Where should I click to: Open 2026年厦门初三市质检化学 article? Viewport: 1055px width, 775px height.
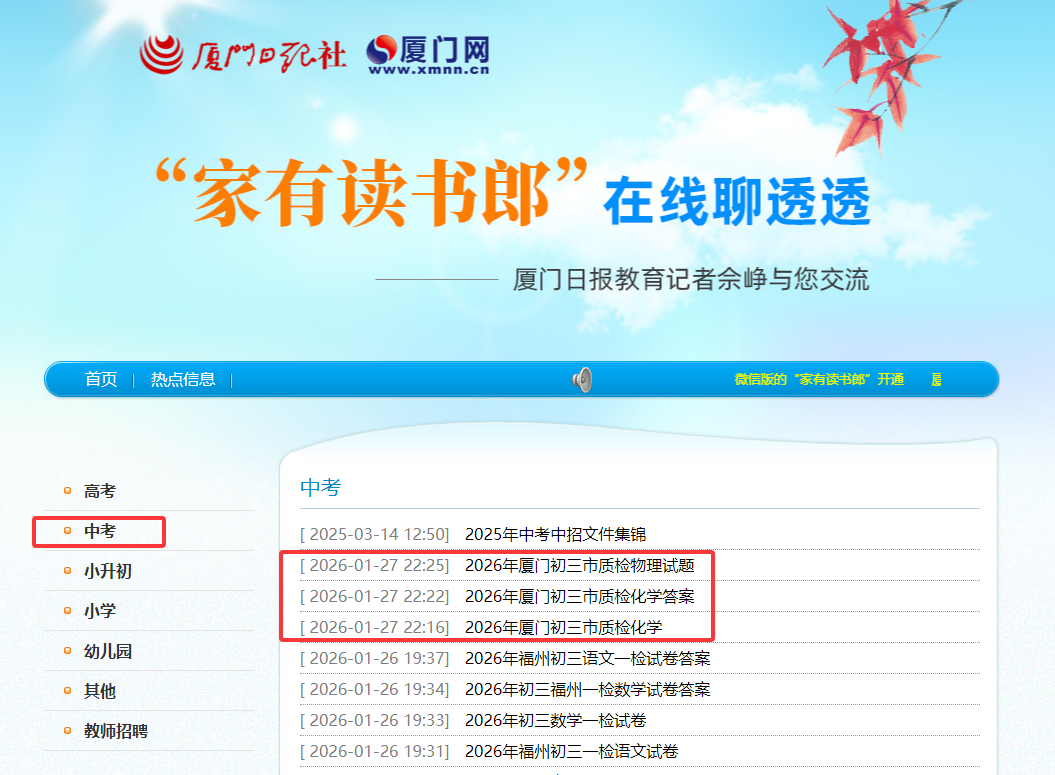564,627
